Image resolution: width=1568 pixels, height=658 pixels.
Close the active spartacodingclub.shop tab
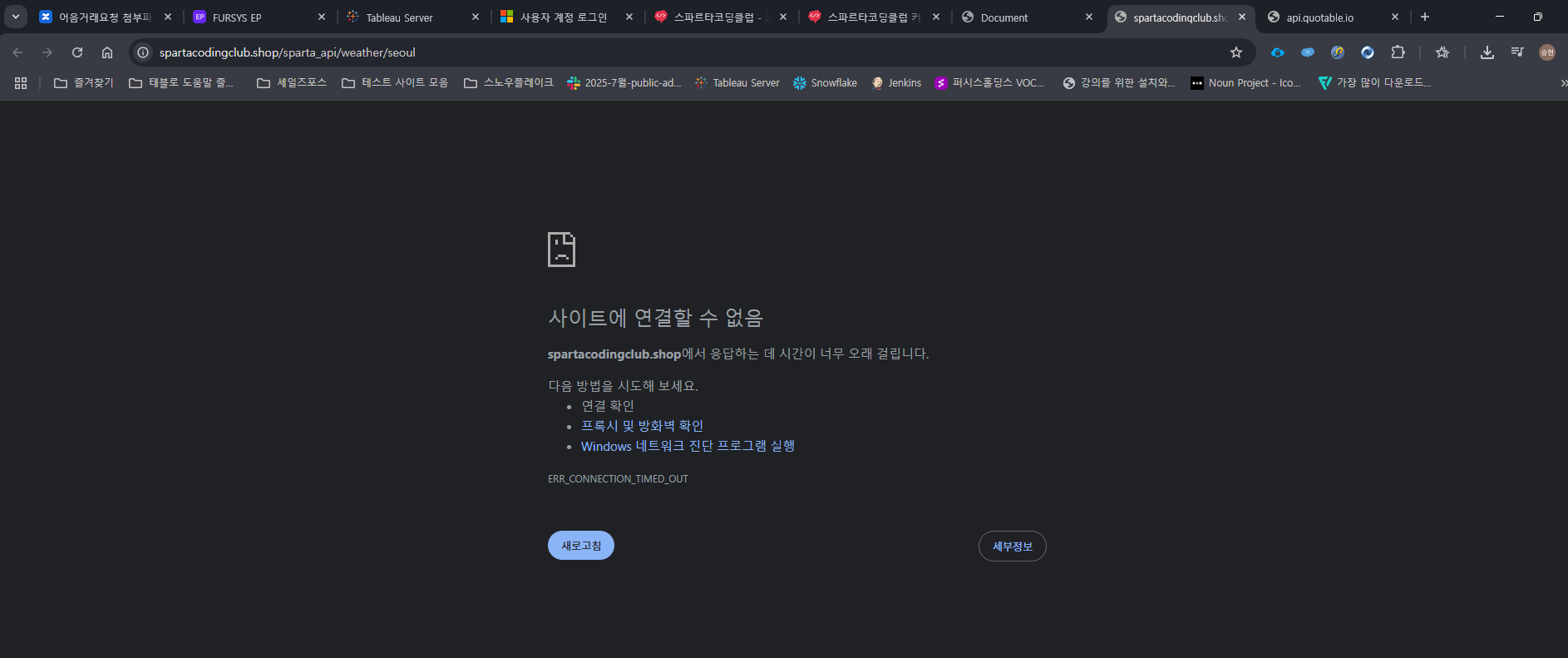(1242, 17)
